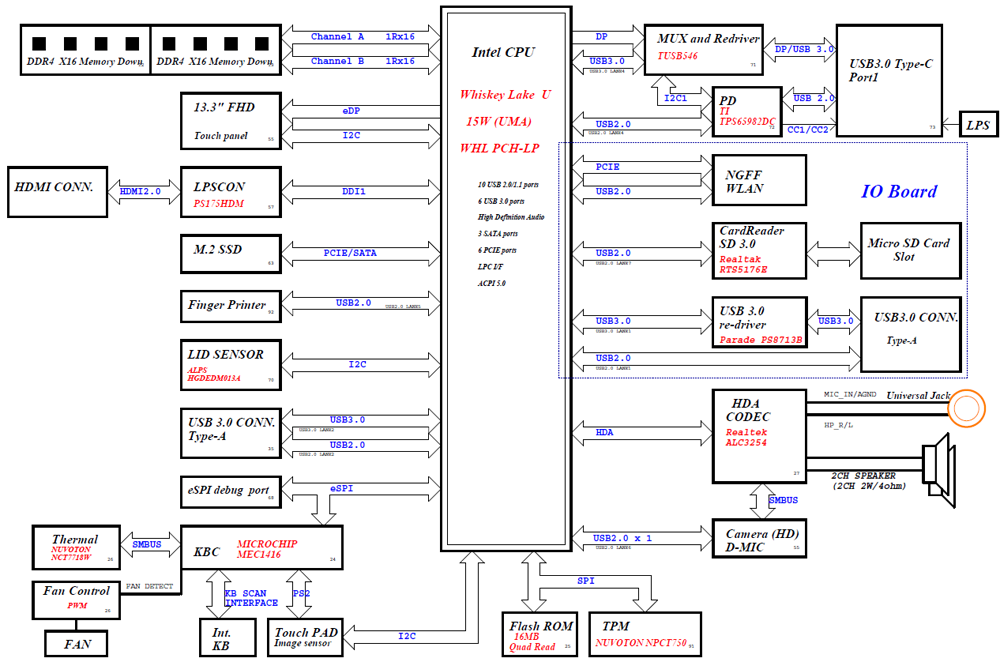
Task: Click the 'ALPS HGDEDM013A' part text
Action: 214,374
